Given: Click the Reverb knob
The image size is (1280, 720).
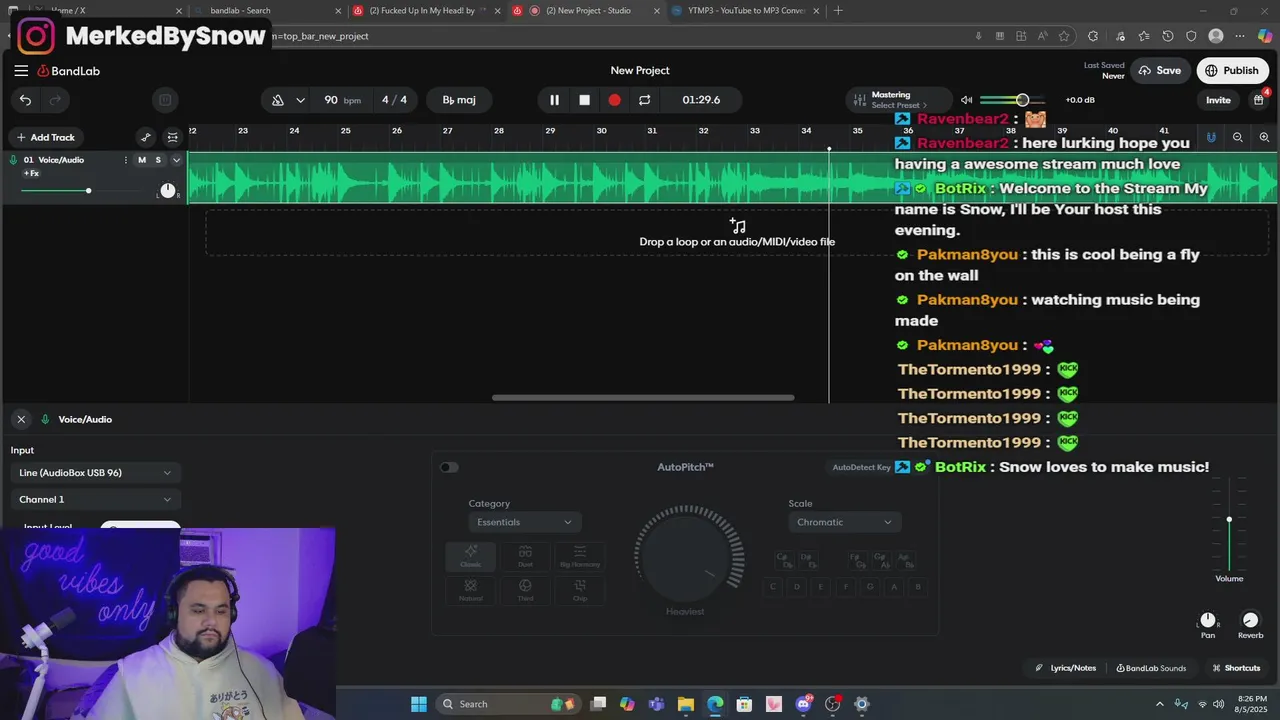Looking at the screenshot, I should [1250, 621].
